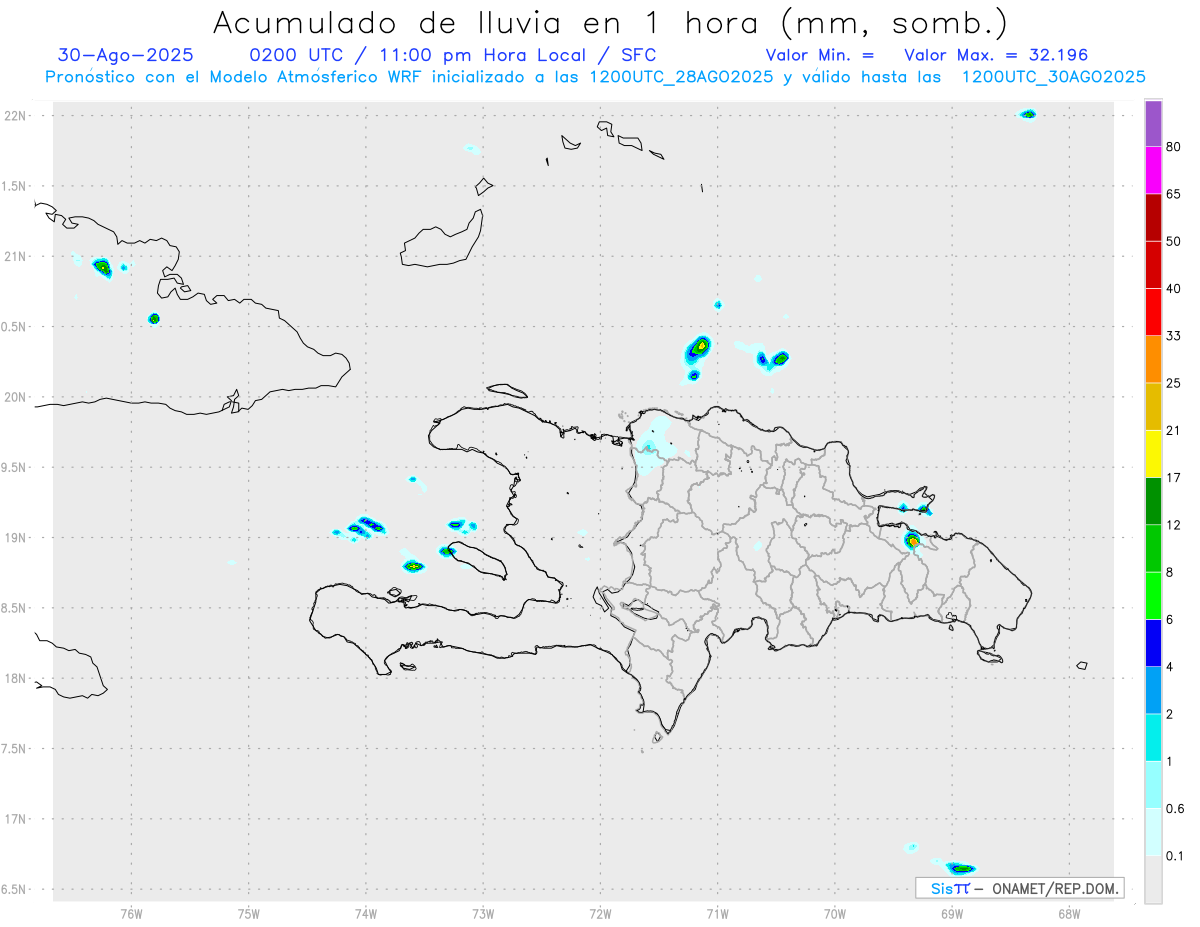Click the '21N' latitude label
This screenshot has width=1200, height=927.
pos(17,256)
